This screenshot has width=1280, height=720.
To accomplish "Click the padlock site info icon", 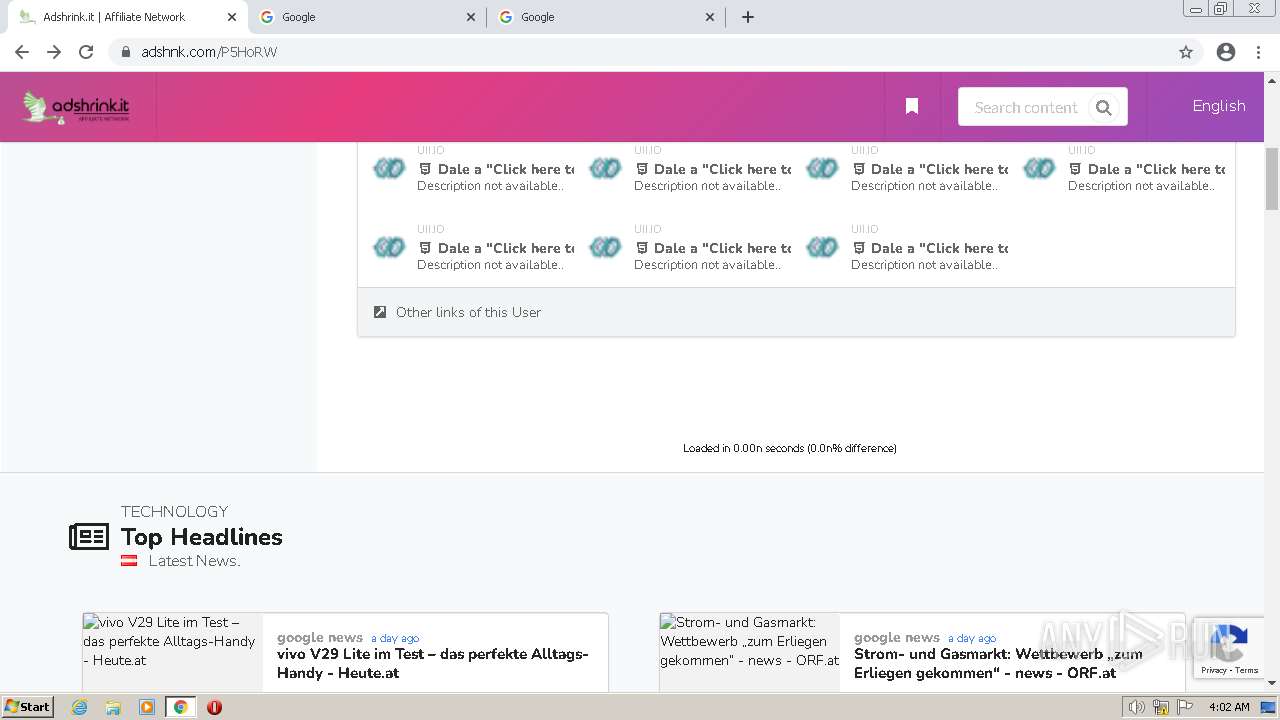I will (x=126, y=52).
